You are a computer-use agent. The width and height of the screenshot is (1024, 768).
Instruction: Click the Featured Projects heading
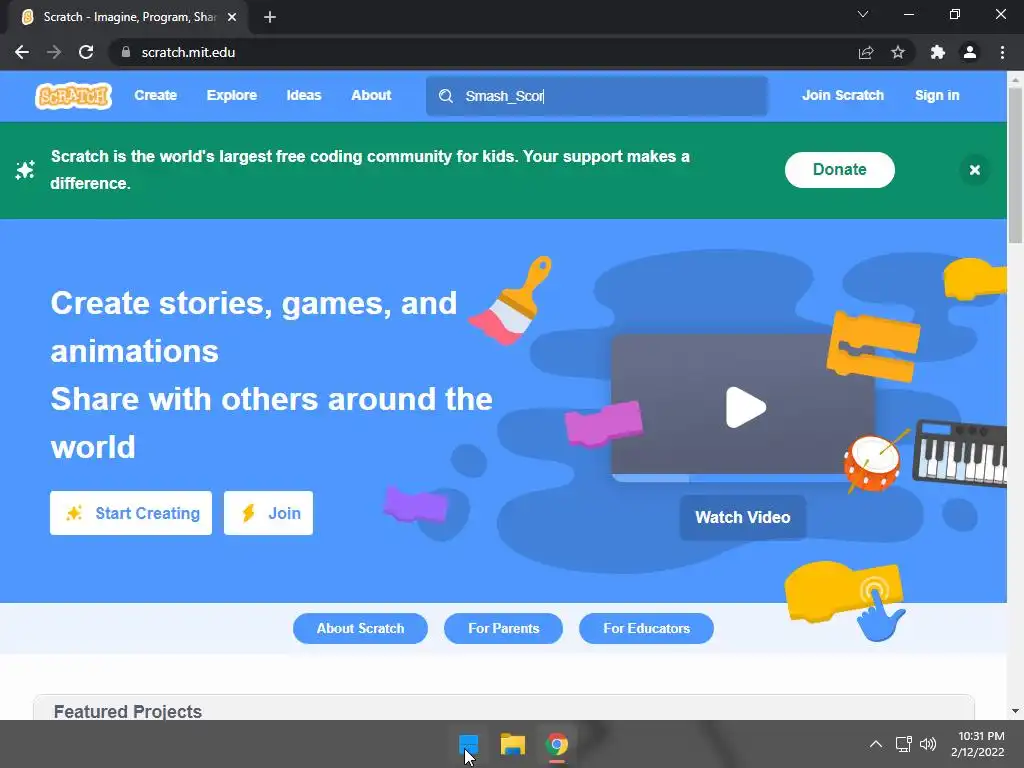128,712
